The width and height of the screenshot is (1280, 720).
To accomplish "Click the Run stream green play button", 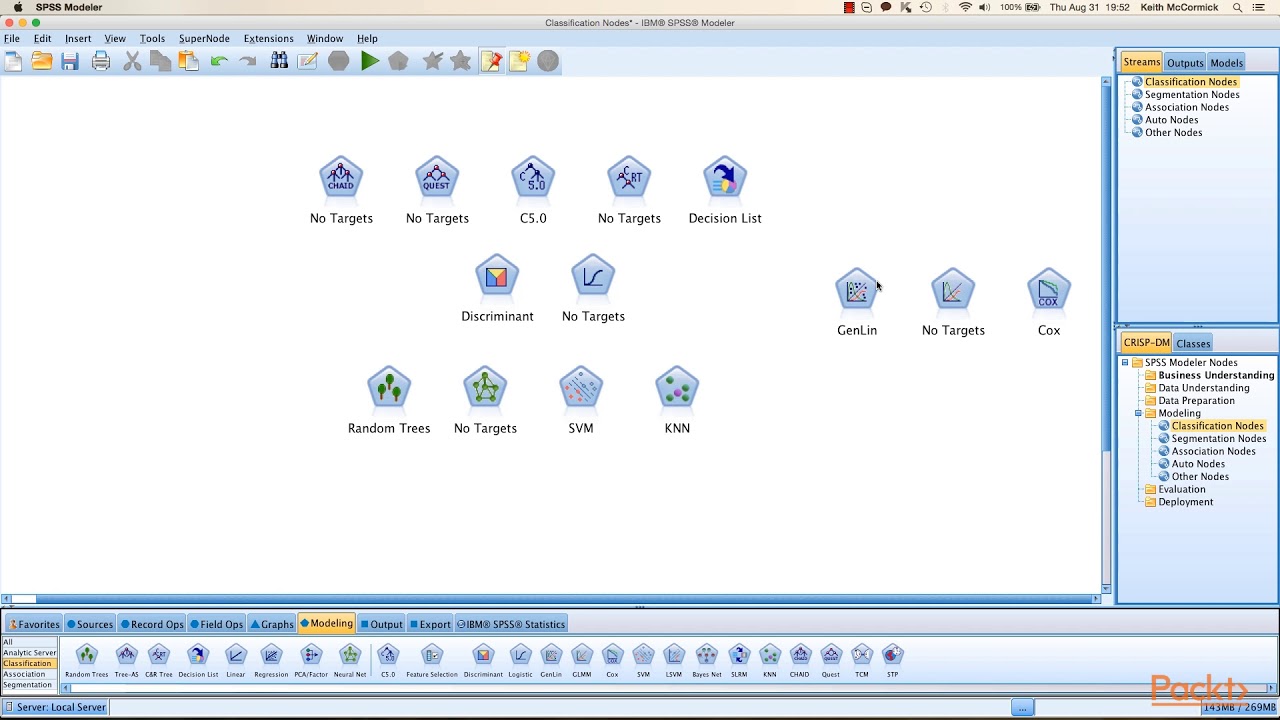I will coord(370,61).
